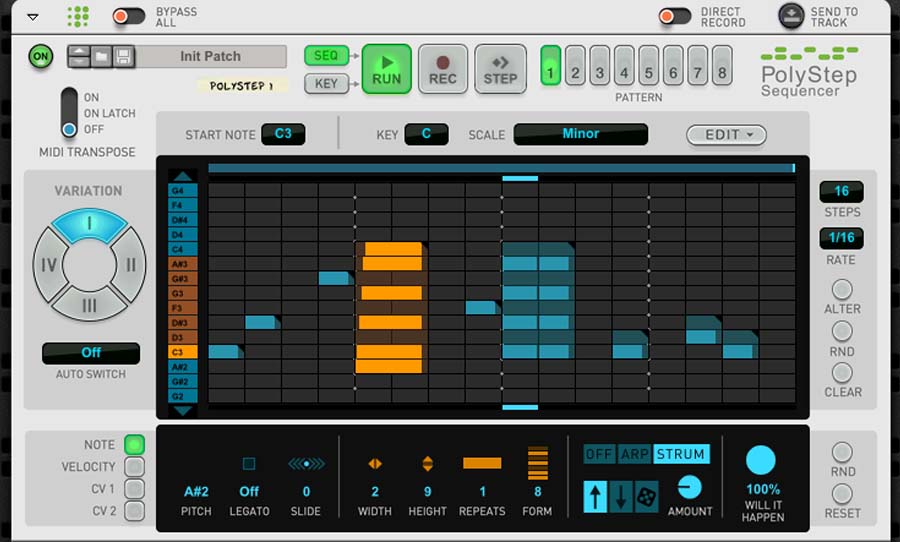Enable the NOTE edit mode button
900x542 pixels.
click(x=135, y=444)
